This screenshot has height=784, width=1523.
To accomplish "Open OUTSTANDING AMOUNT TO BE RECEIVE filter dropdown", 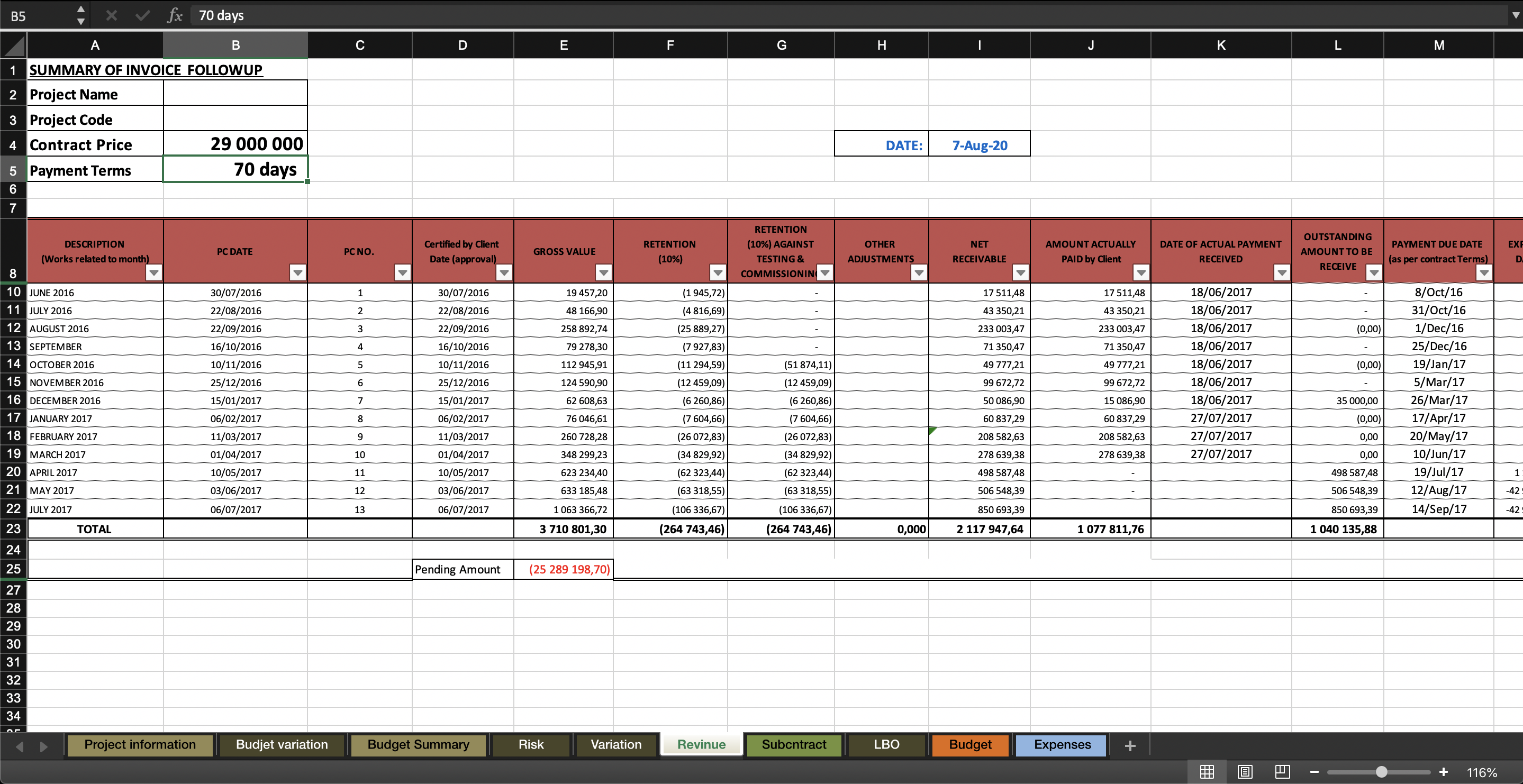I will pos(1373,272).
